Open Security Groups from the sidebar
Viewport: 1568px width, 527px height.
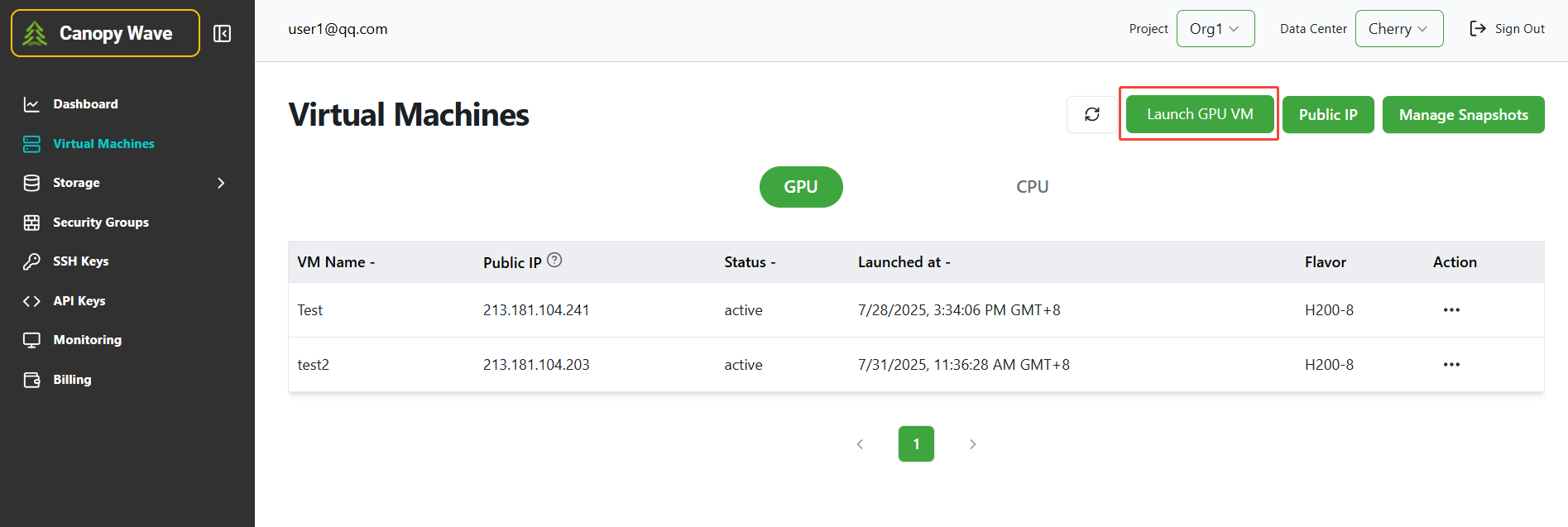[x=100, y=223]
